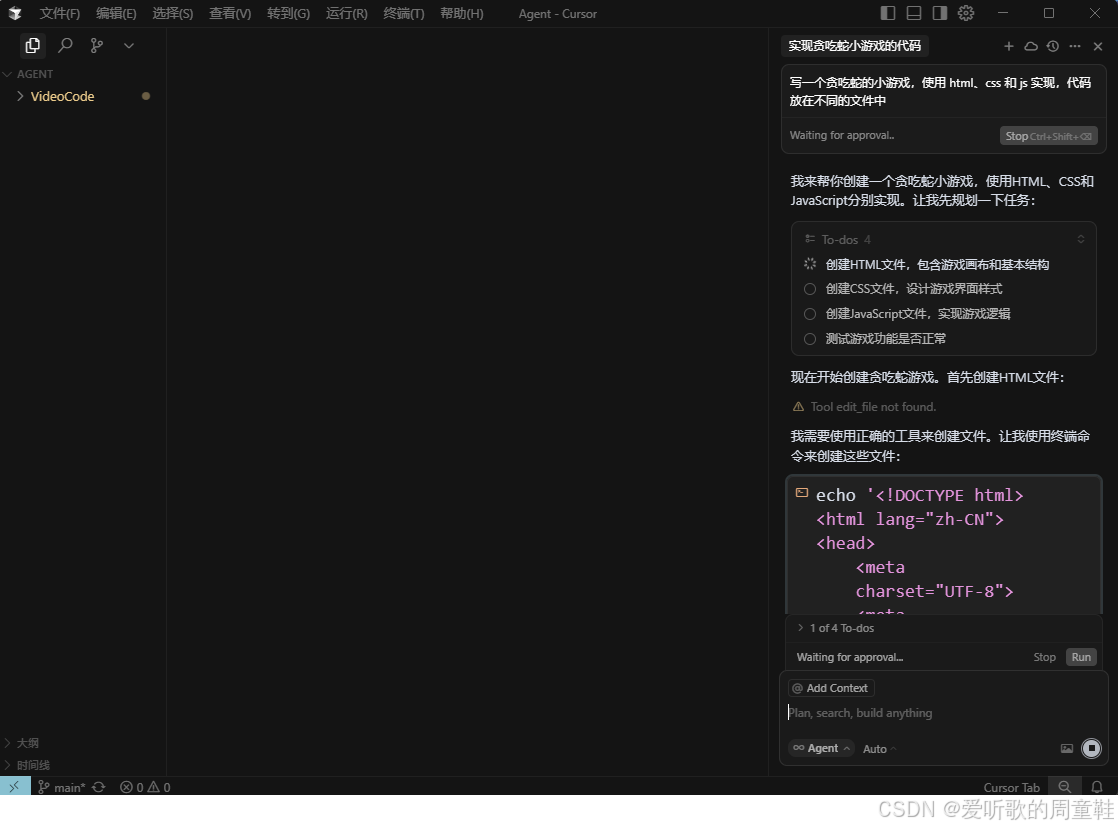This screenshot has width=1118, height=829.
Task: Open the Explorer files view icon
Action: (x=32, y=46)
